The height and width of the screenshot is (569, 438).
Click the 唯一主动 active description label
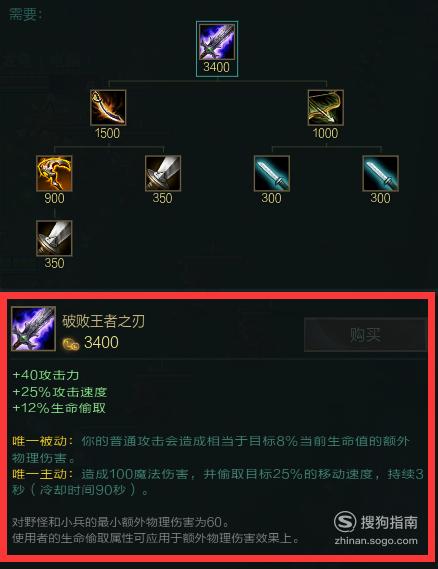click(42, 474)
